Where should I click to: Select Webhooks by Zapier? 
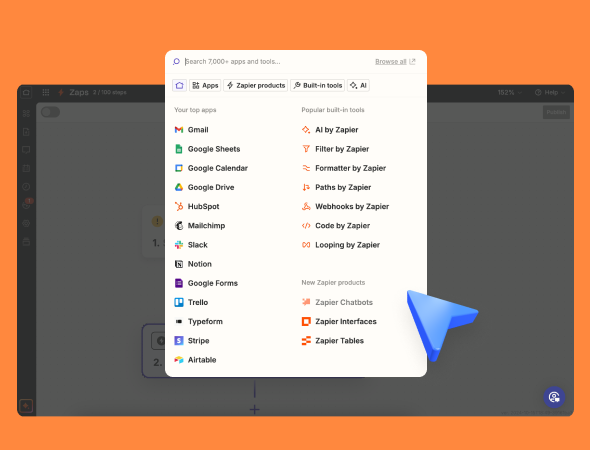coord(345,207)
